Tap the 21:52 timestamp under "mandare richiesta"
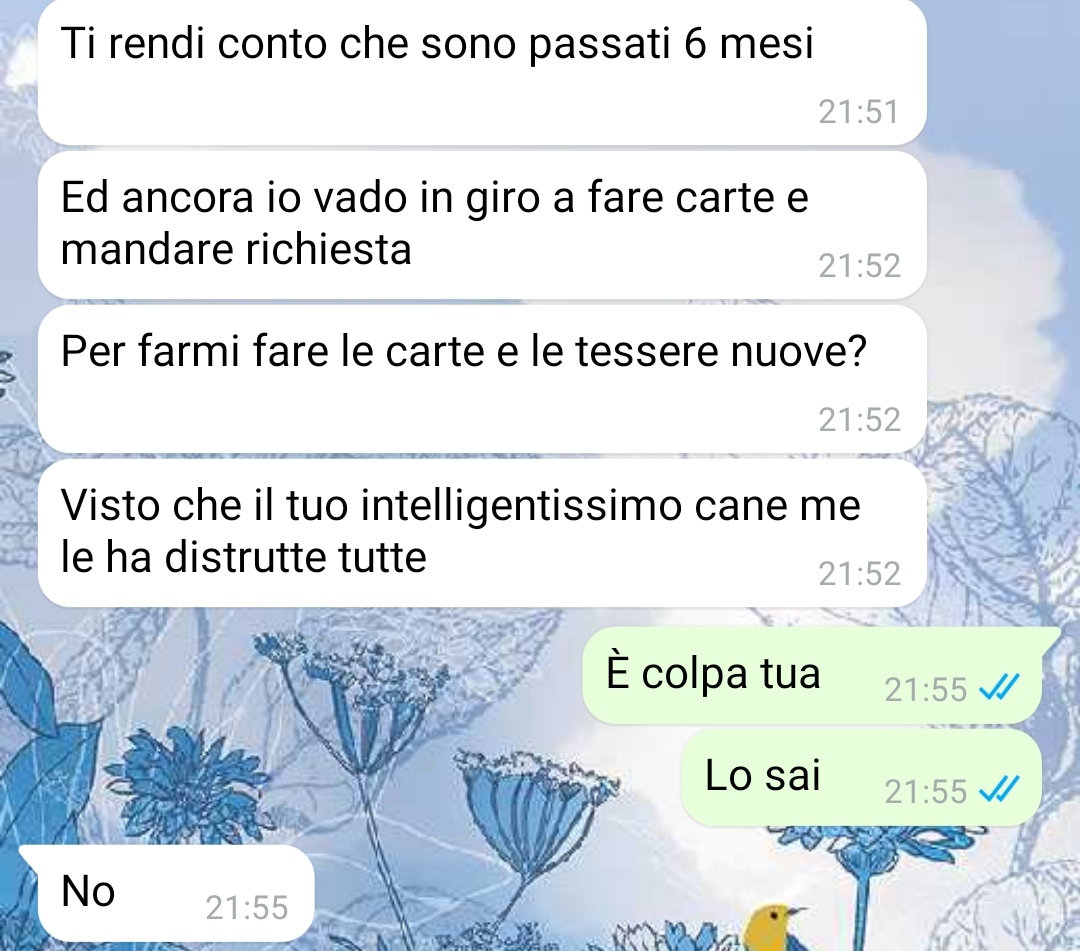Screen dimensions: 1080x951 (859, 266)
